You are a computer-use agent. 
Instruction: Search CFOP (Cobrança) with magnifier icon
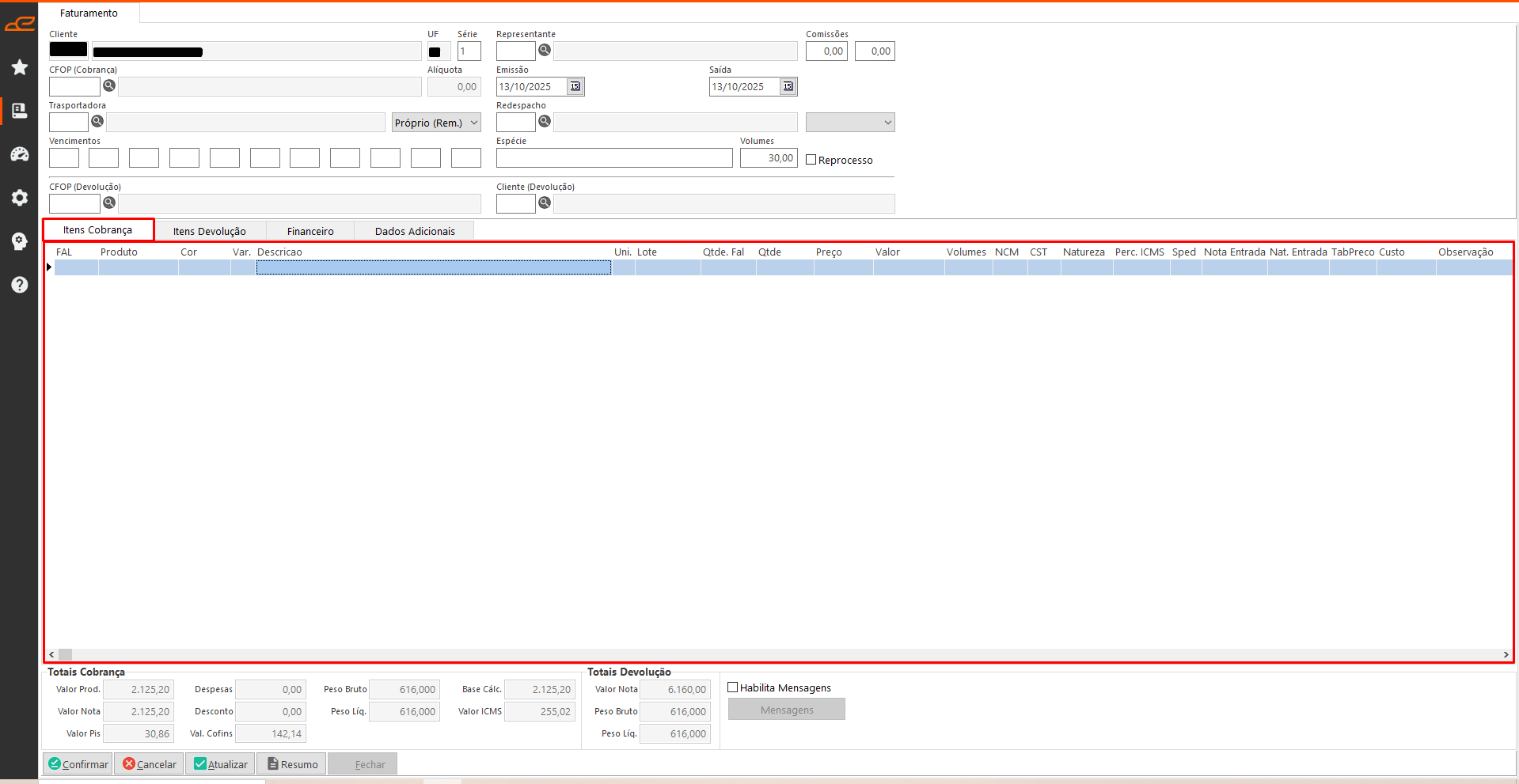(109, 85)
